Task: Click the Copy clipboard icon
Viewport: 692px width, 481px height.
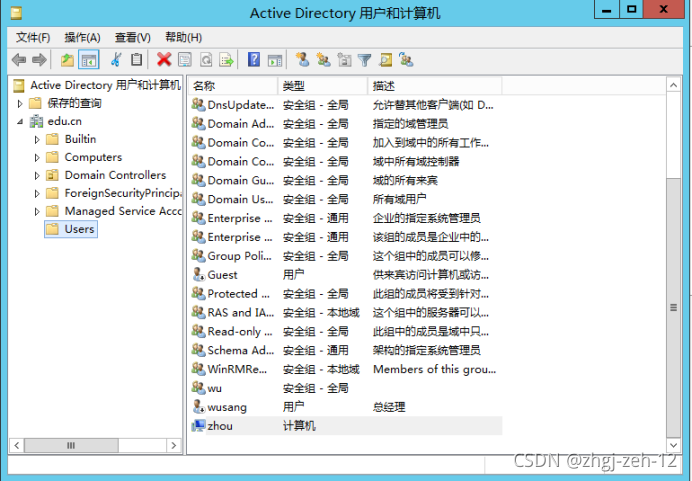Action: point(137,60)
